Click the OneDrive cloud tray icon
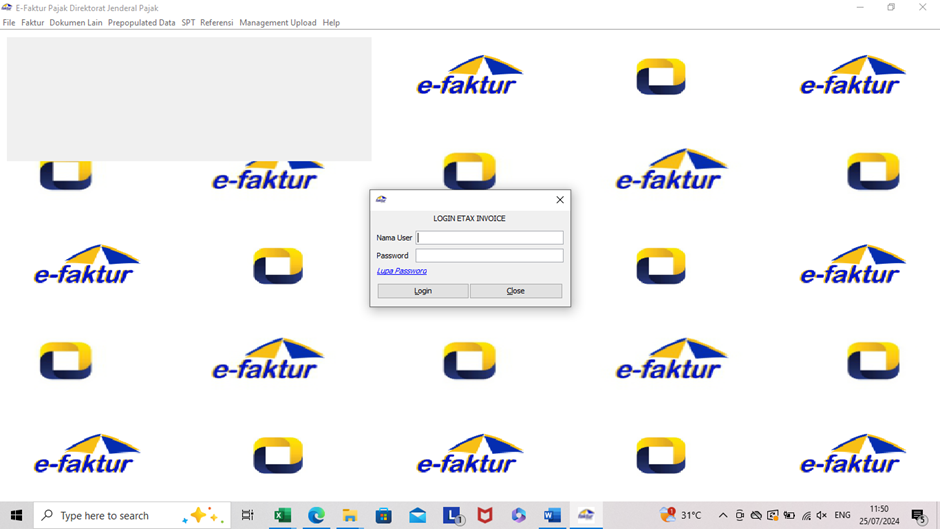 757,515
